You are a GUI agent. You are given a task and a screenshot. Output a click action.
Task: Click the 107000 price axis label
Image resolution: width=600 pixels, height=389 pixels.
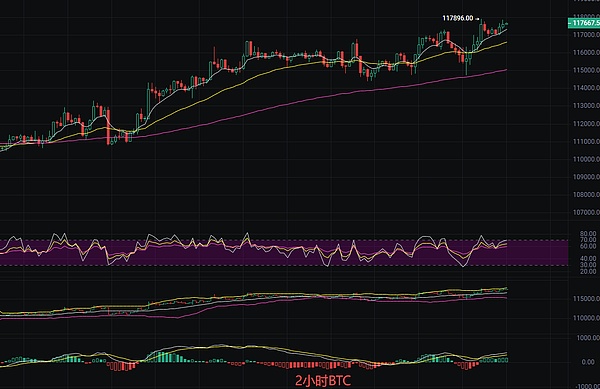[x=586, y=212]
